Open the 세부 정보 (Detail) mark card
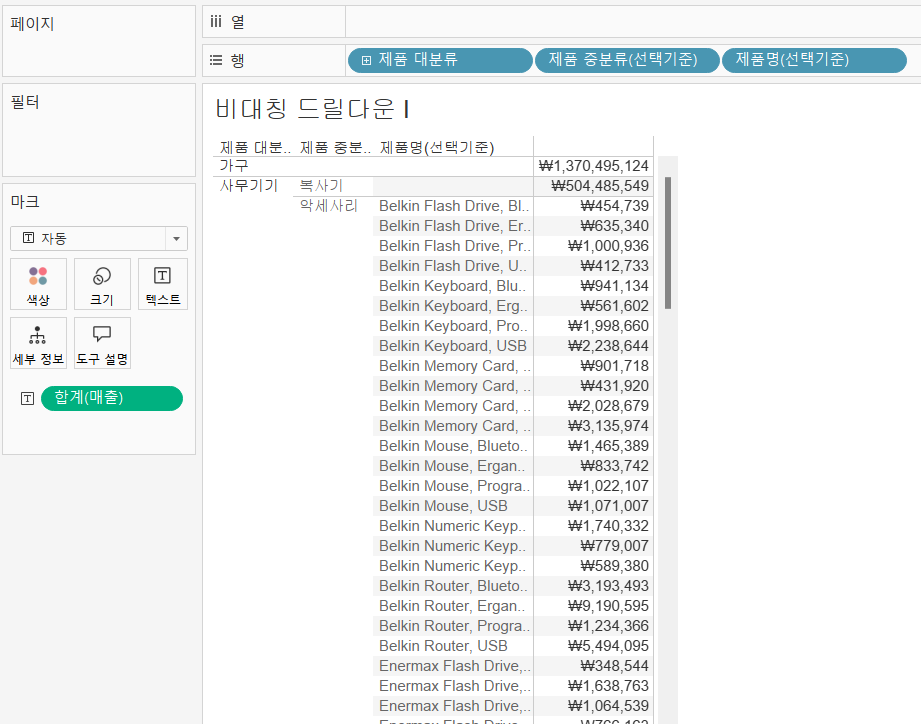The height and width of the screenshot is (724, 921). [x=38, y=344]
